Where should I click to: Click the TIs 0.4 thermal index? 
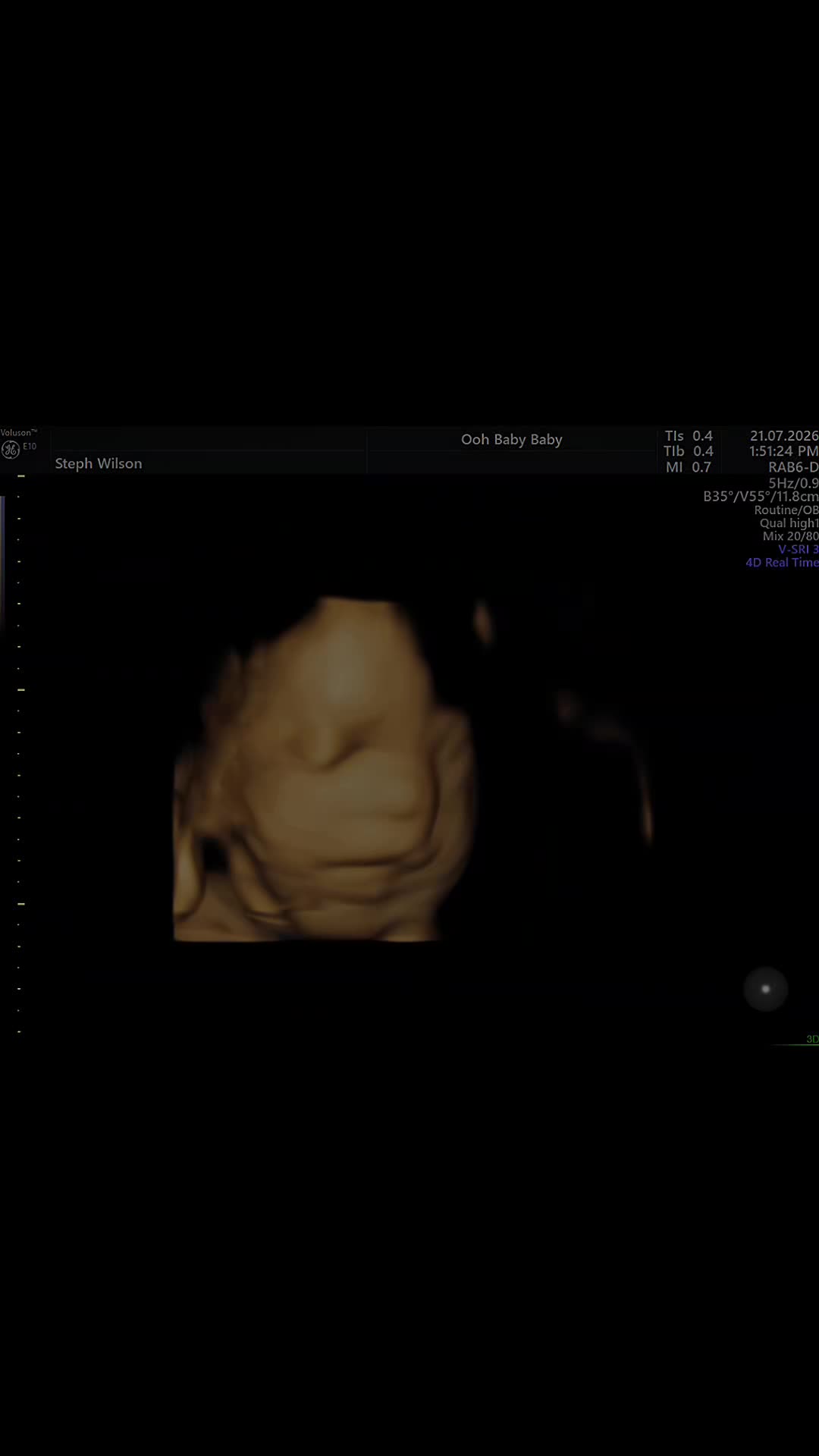coord(689,436)
